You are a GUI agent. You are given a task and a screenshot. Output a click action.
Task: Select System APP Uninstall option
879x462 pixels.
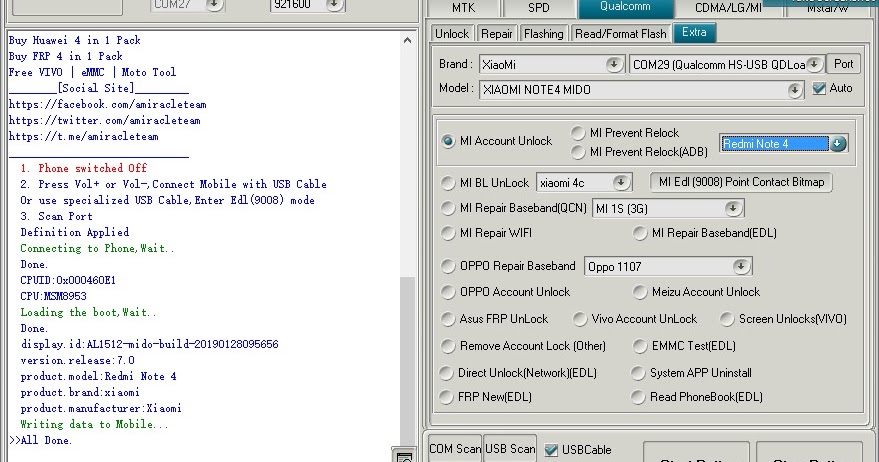[638, 373]
